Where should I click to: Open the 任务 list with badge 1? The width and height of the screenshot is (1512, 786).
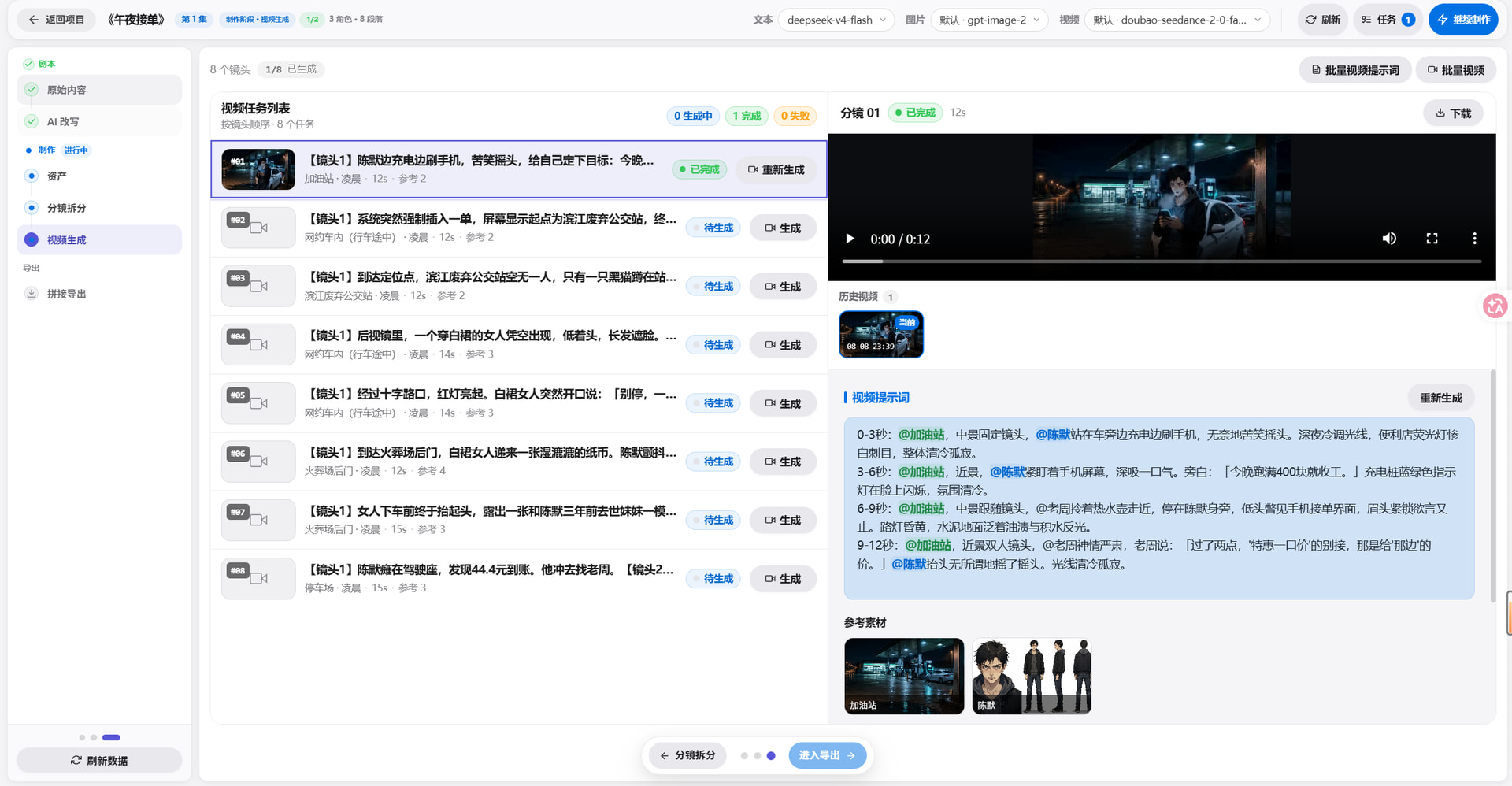pyautogui.click(x=1388, y=20)
